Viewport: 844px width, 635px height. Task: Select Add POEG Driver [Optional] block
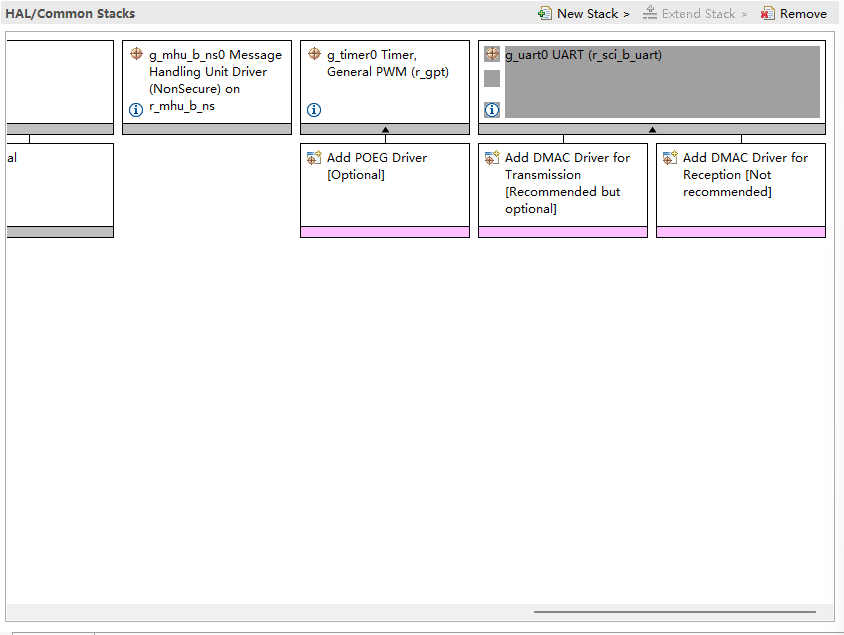[x=385, y=190]
